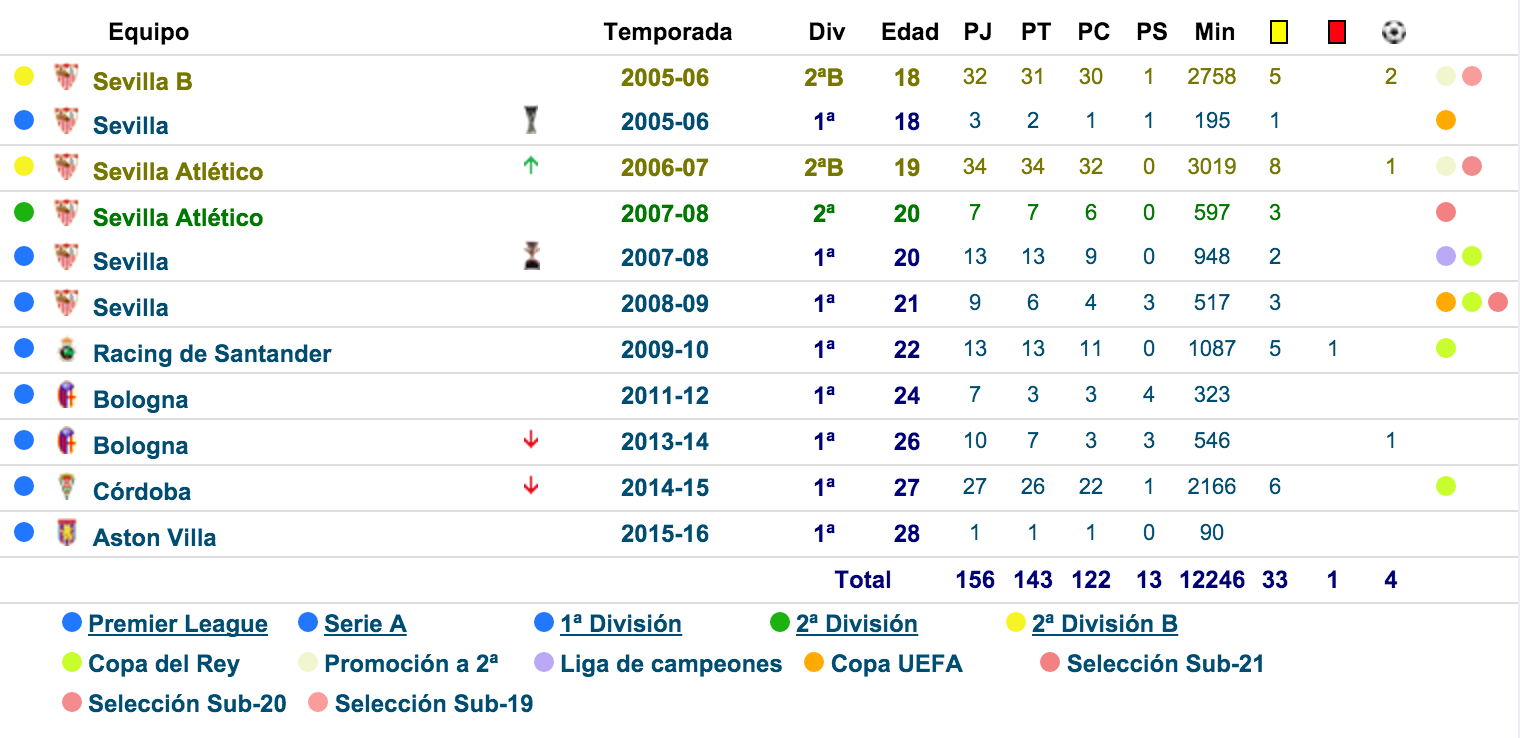The image size is (1520, 738).
Task: Click the soccer ball goals header icon
Action: pos(1394,32)
